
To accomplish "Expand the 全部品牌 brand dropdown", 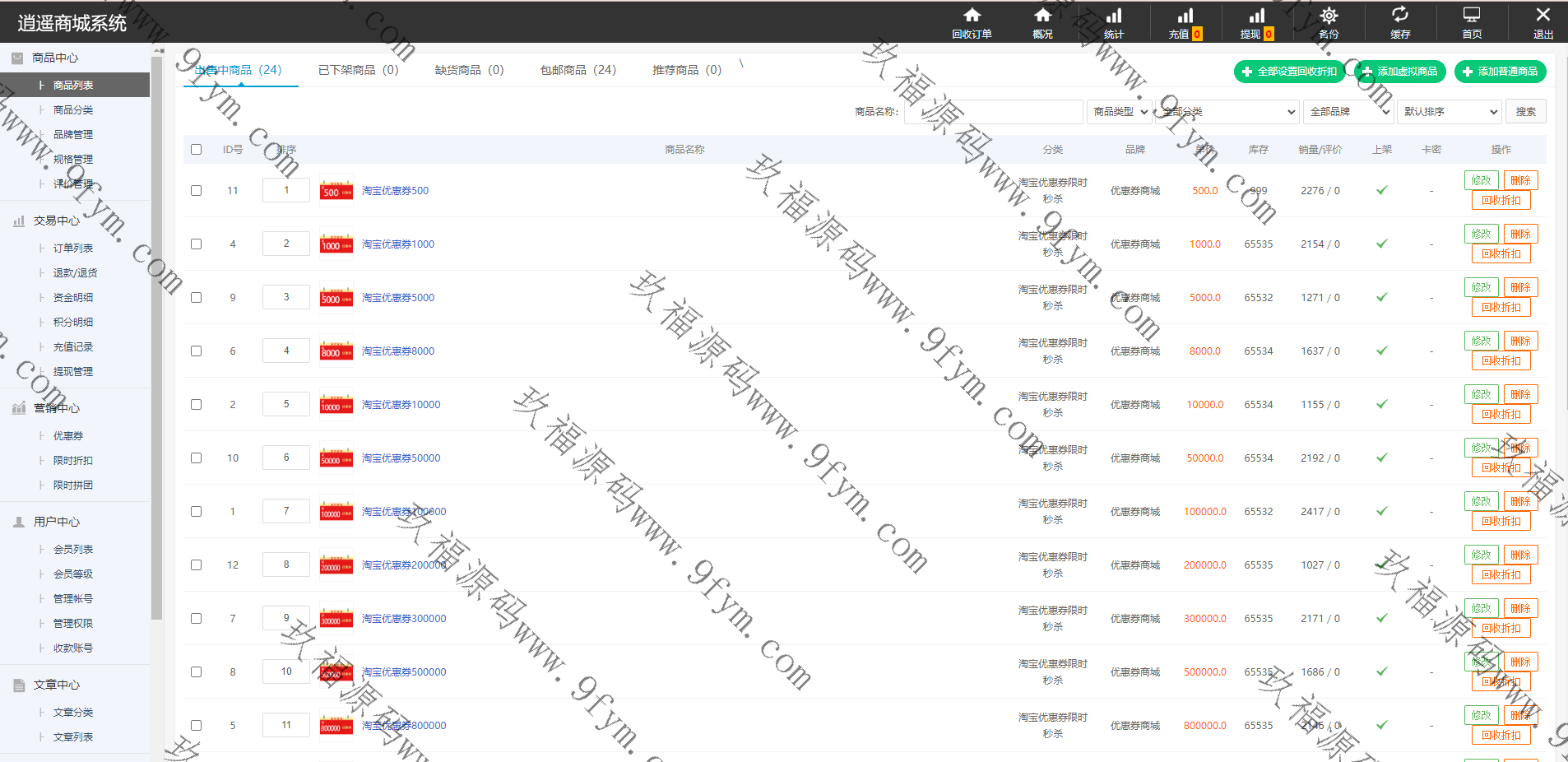I will pos(1347,112).
